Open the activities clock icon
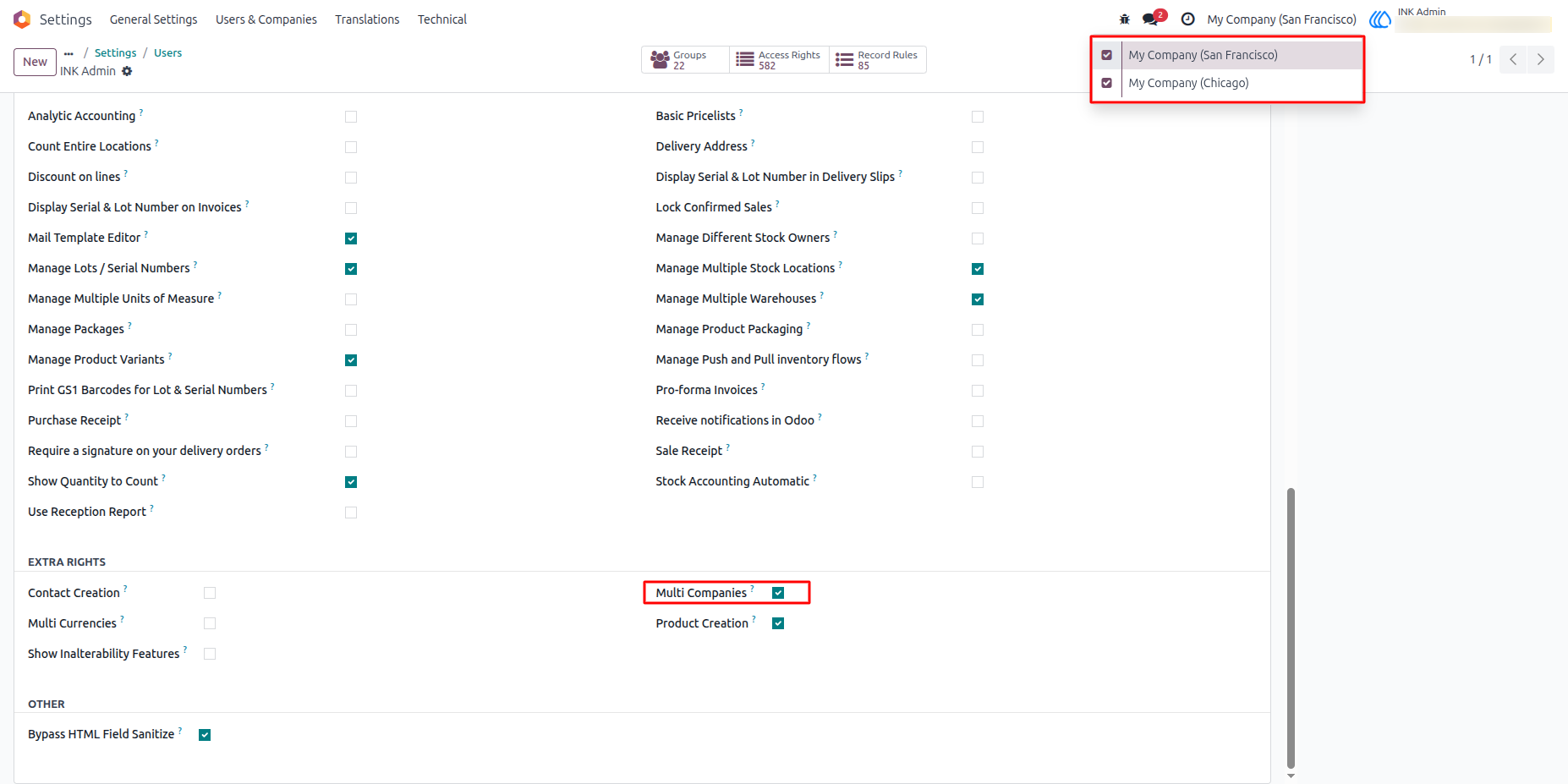The image size is (1568, 784). coord(1188,19)
